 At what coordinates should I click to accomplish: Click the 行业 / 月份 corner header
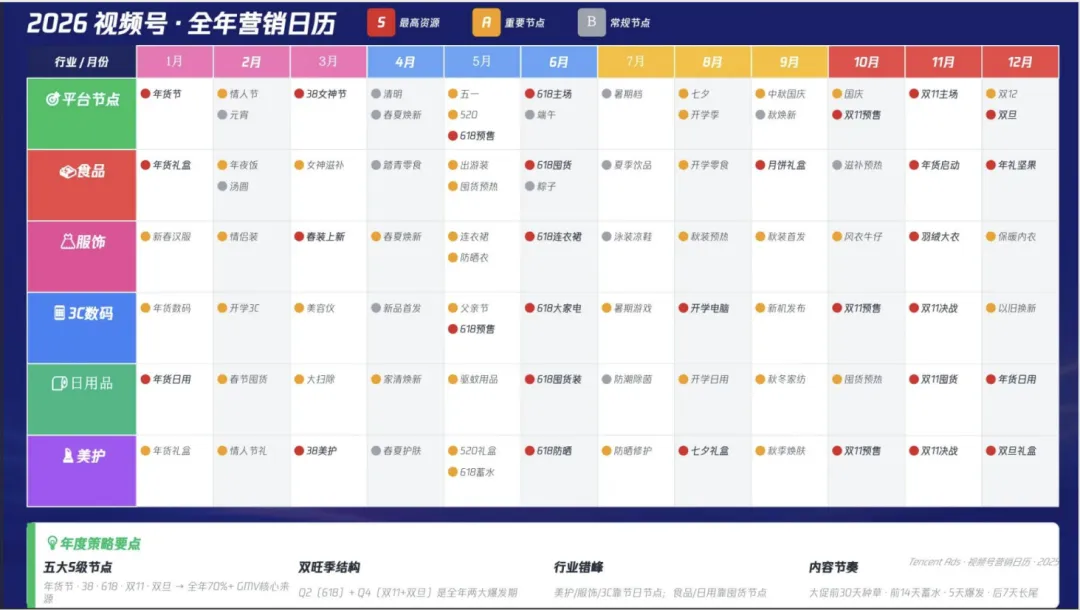pyautogui.click(x=81, y=61)
